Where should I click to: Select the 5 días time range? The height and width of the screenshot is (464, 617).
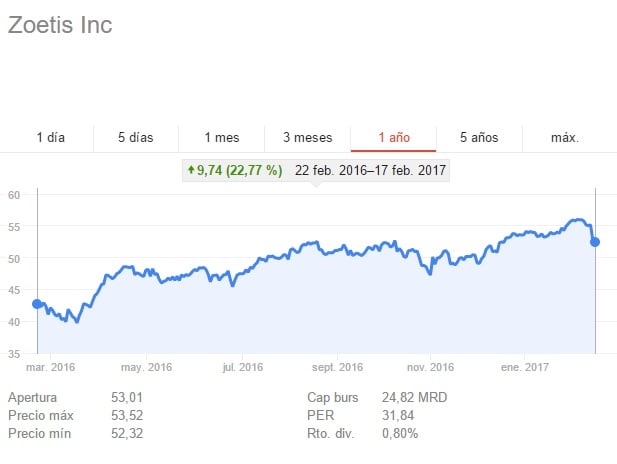pyautogui.click(x=135, y=137)
